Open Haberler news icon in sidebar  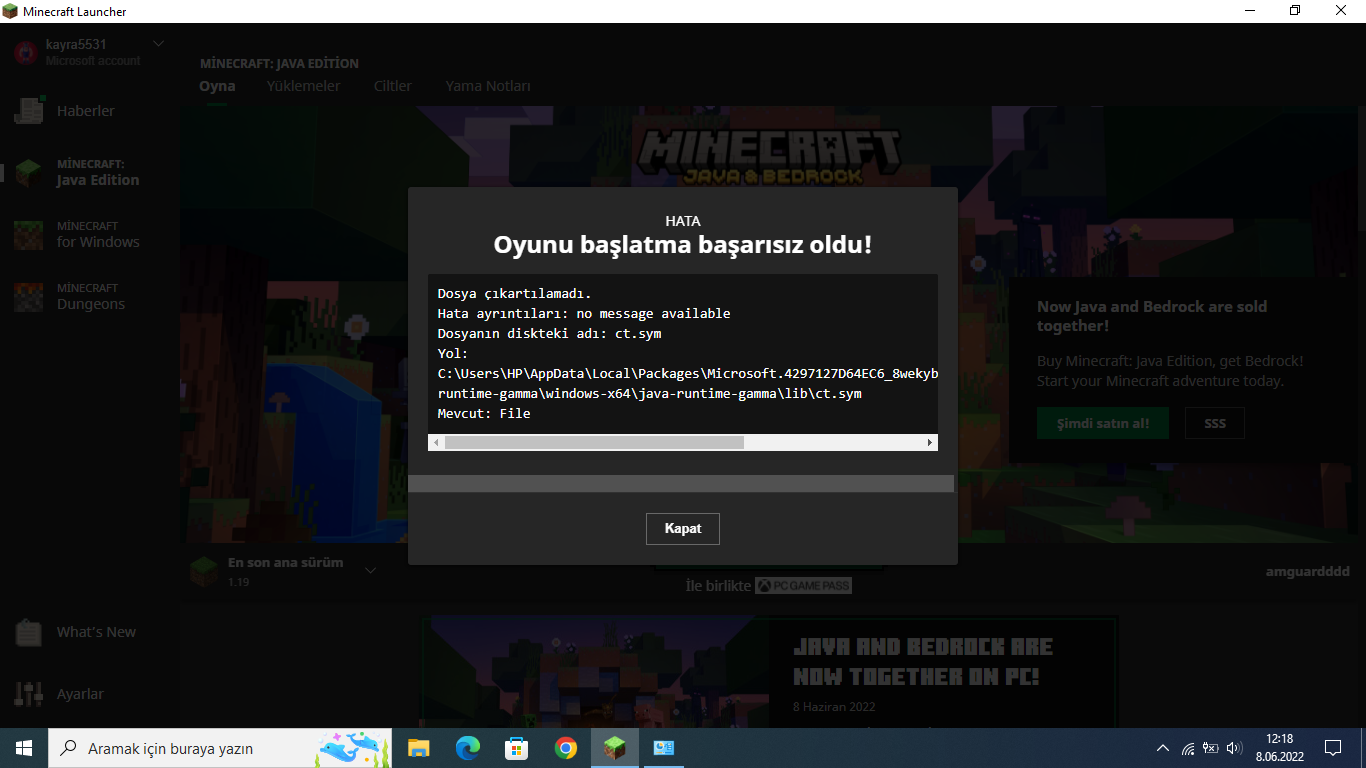coord(28,111)
